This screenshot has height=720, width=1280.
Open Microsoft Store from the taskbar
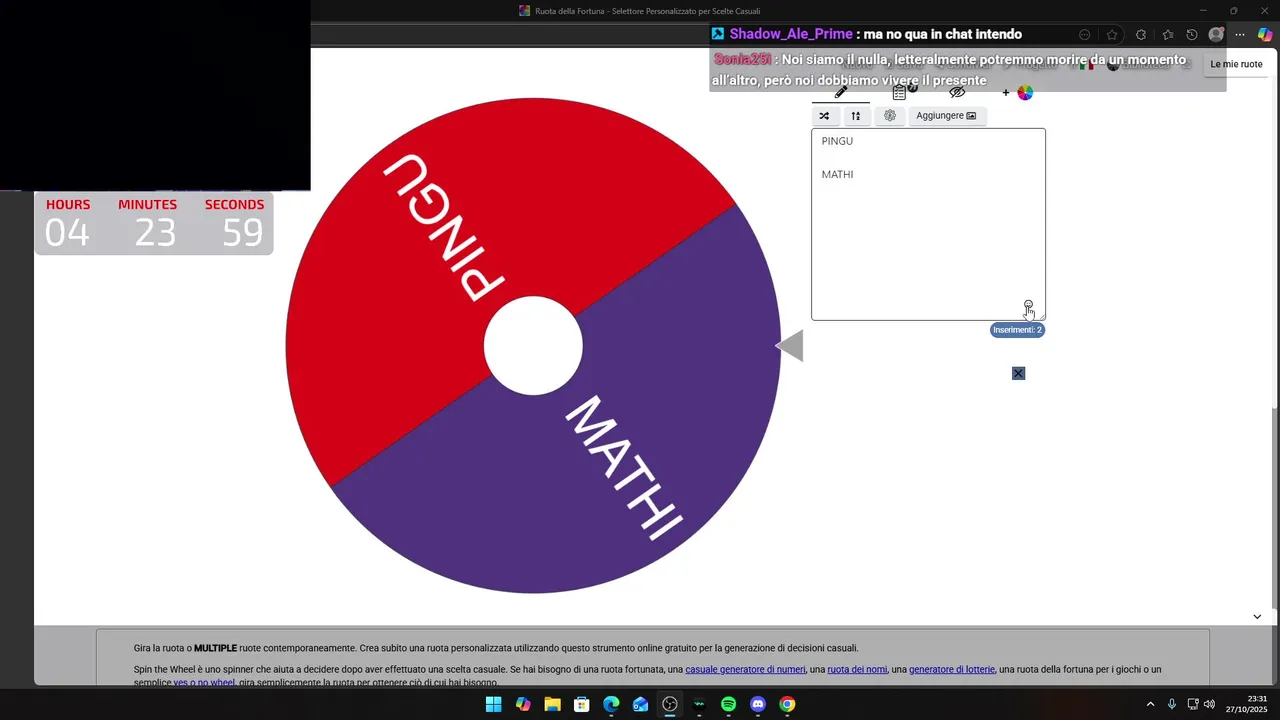point(582,704)
